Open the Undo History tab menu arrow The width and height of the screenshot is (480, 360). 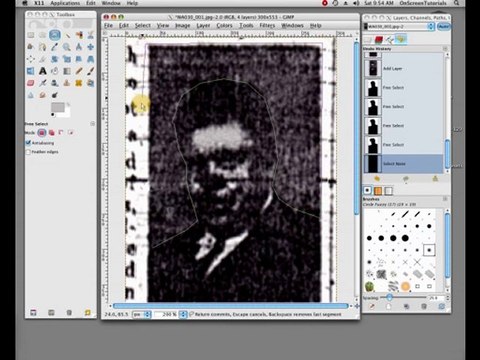[x=445, y=49]
